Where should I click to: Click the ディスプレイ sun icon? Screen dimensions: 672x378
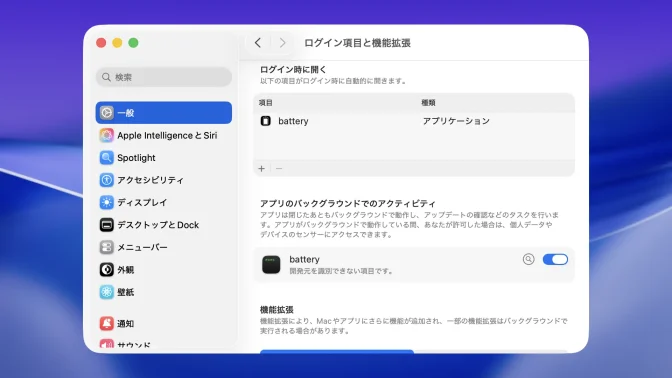click(x=107, y=202)
